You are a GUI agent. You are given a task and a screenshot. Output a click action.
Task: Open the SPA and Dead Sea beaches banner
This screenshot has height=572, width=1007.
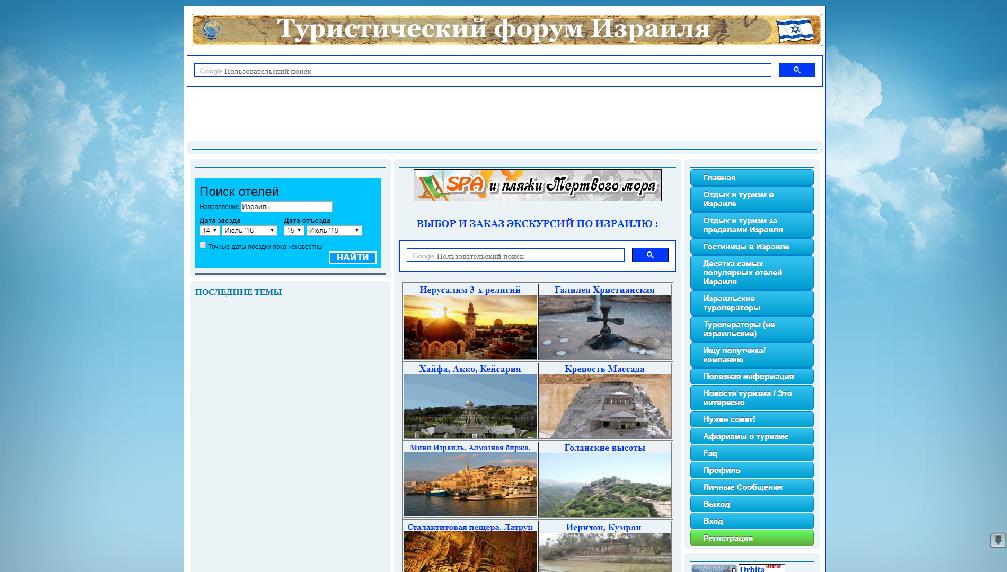coord(538,185)
